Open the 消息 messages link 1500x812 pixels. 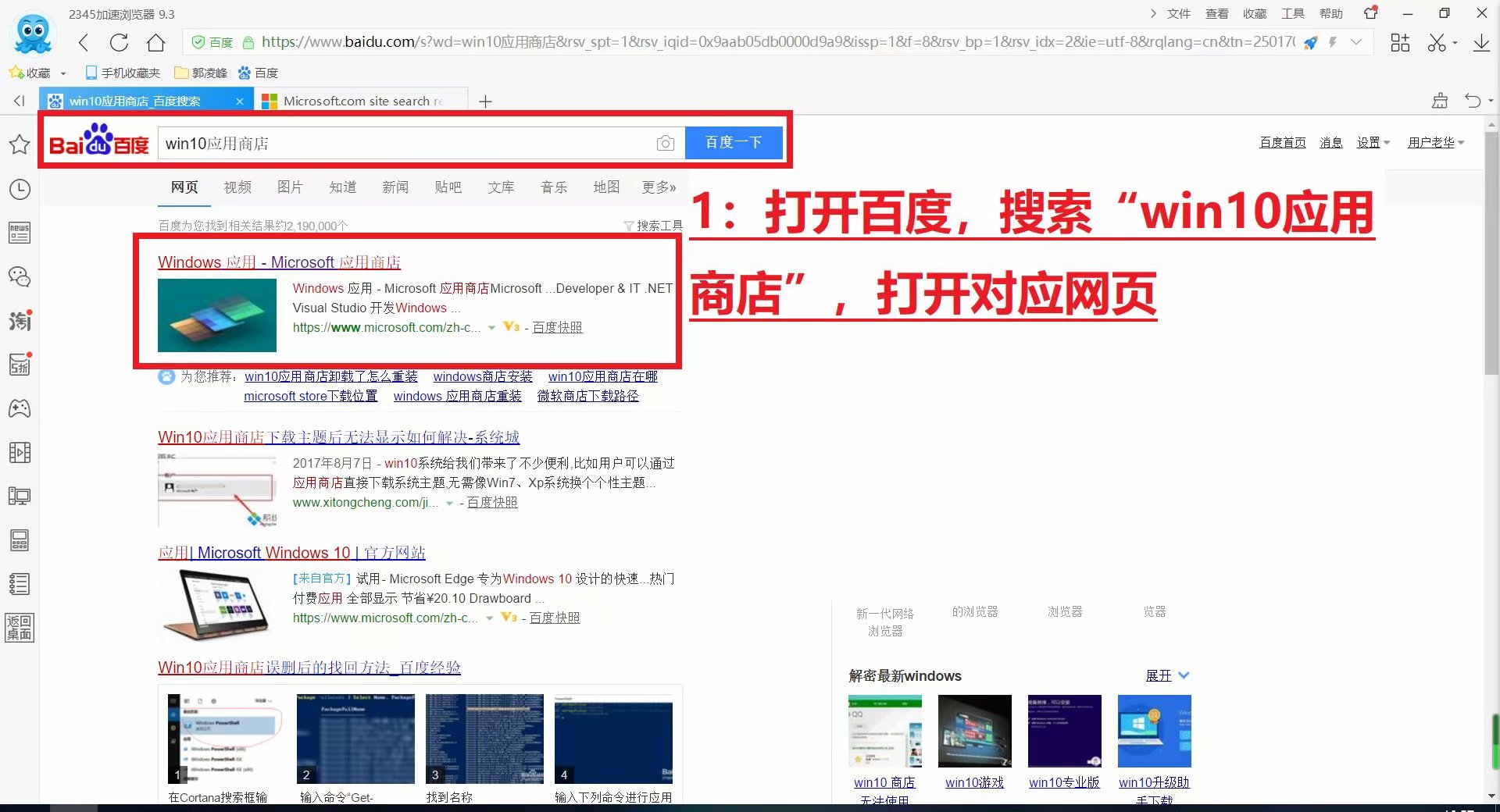pos(1331,143)
